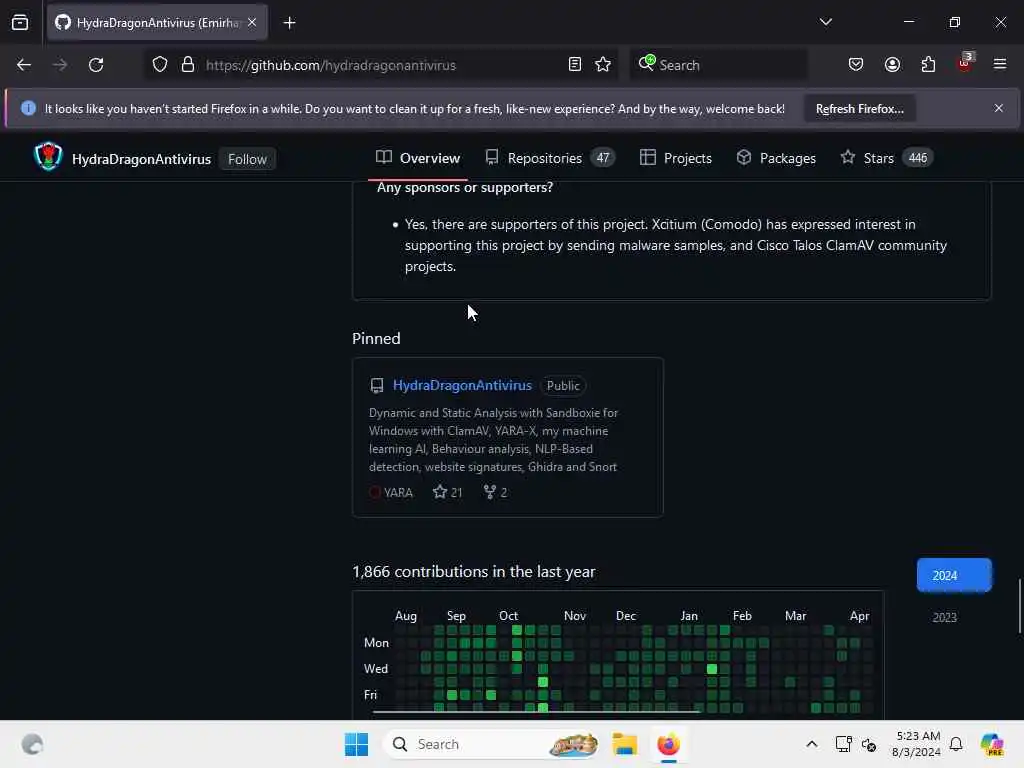
Task: Click the Firefox search box
Action: coord(718,65)
